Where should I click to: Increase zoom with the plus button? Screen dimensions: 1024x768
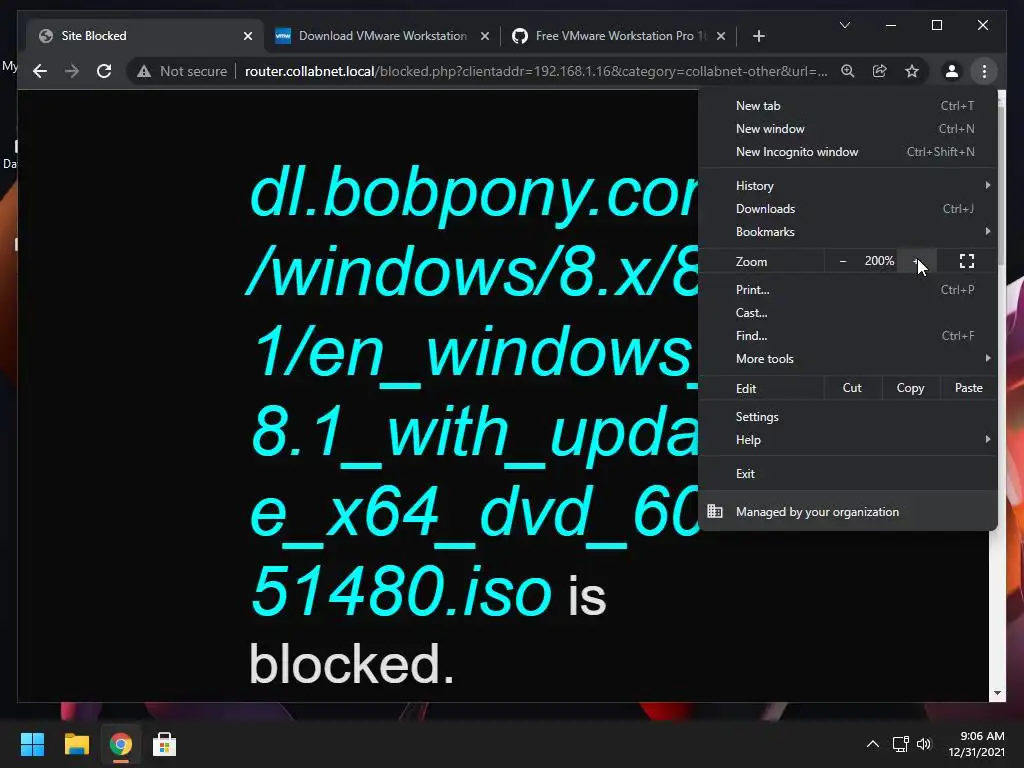917,261
